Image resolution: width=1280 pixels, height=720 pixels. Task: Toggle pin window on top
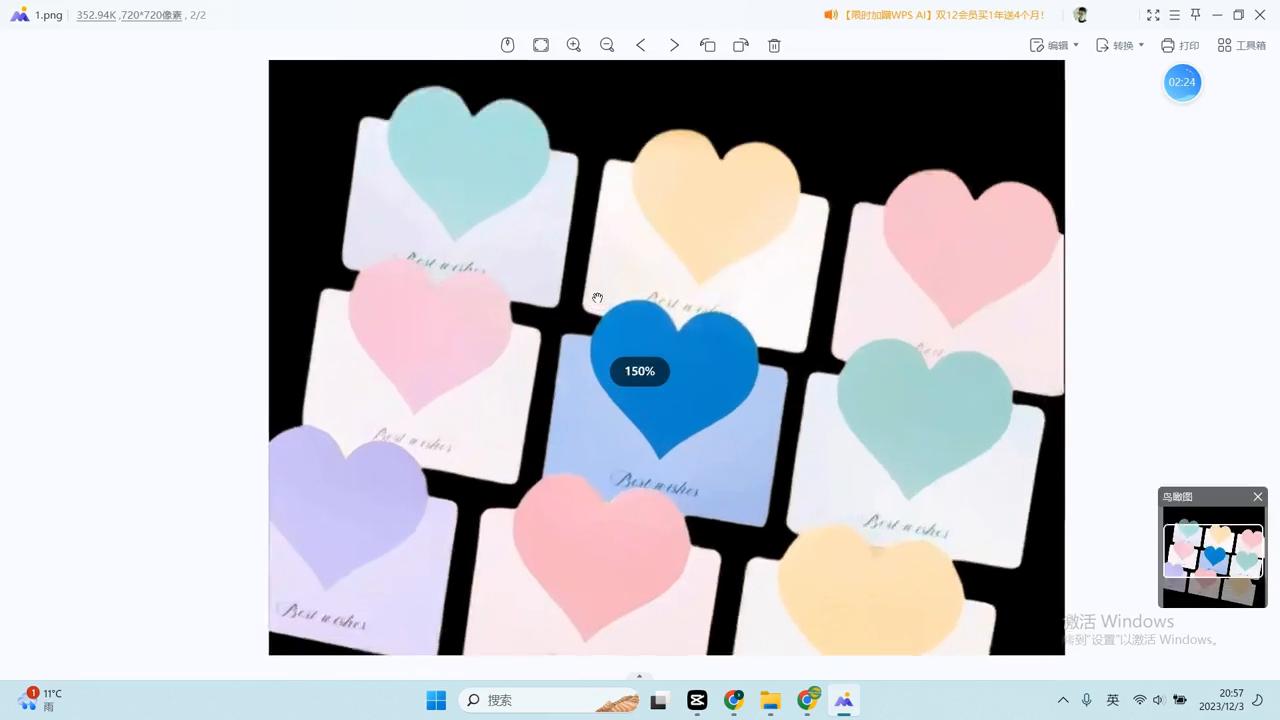(1195, 15)
